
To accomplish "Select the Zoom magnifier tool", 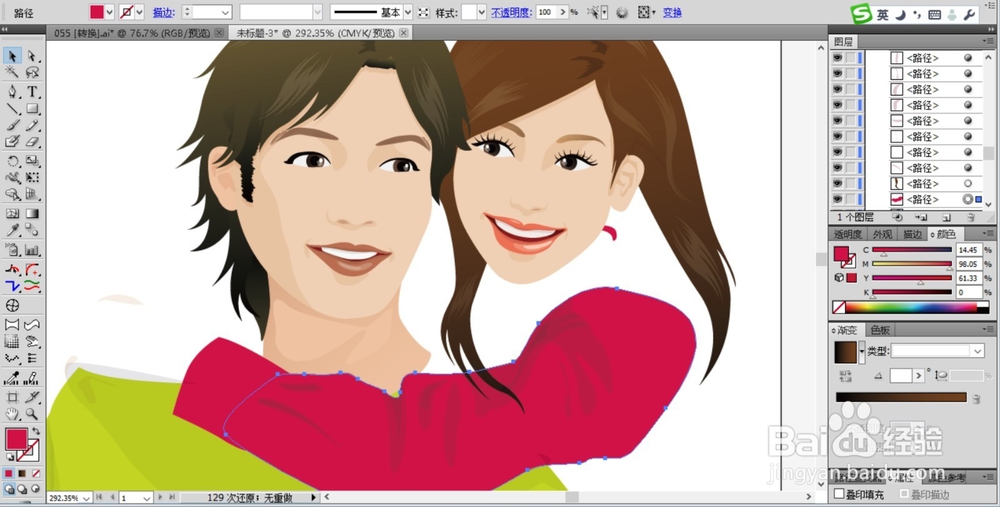I will [x=32, y=414].
